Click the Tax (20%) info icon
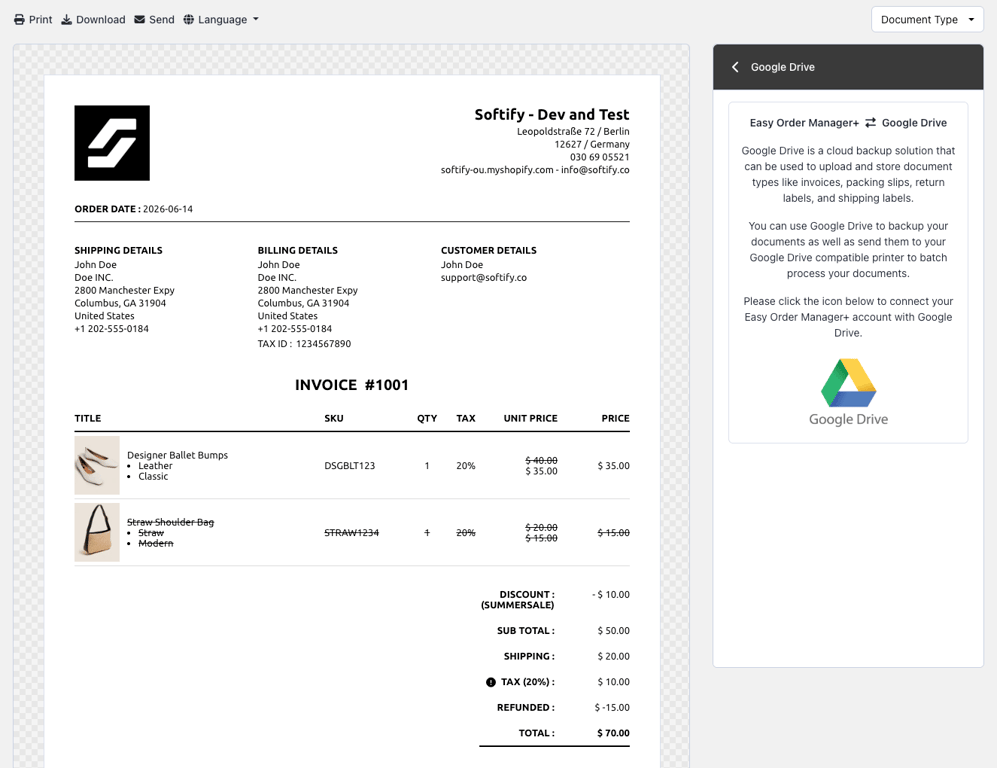The height and width of the screenshot is (768, 997). [x=491, y=682]
